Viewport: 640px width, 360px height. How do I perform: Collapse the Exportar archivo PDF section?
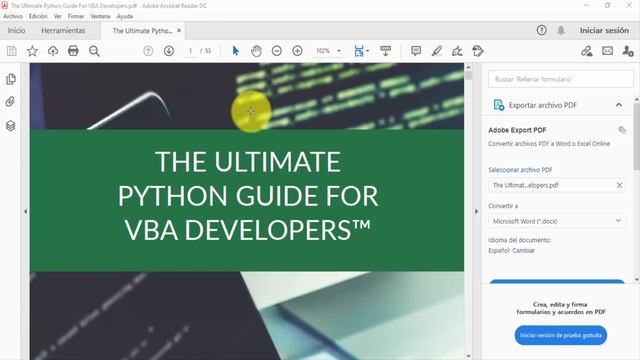point(619,105)
